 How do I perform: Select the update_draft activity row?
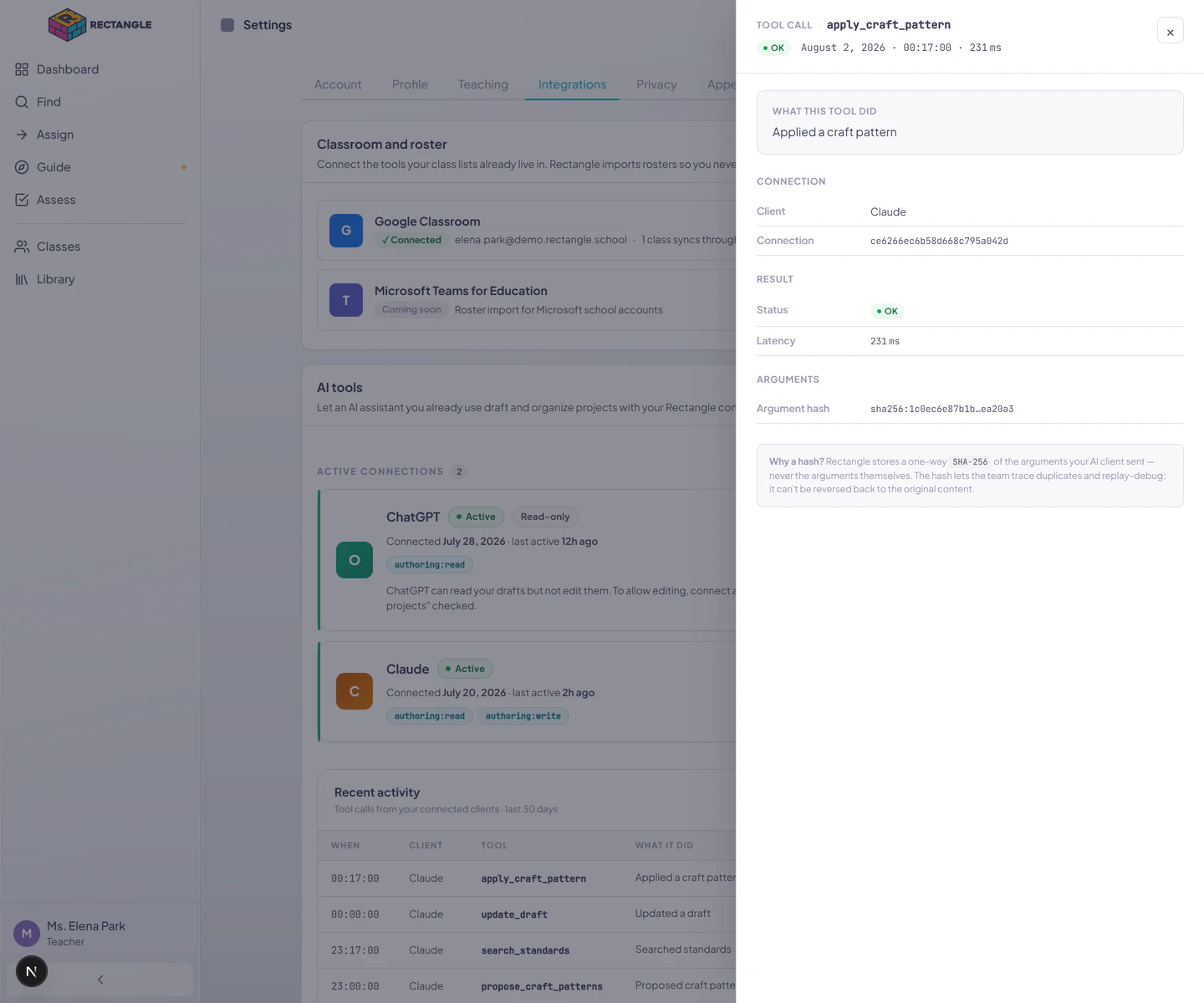527,914
